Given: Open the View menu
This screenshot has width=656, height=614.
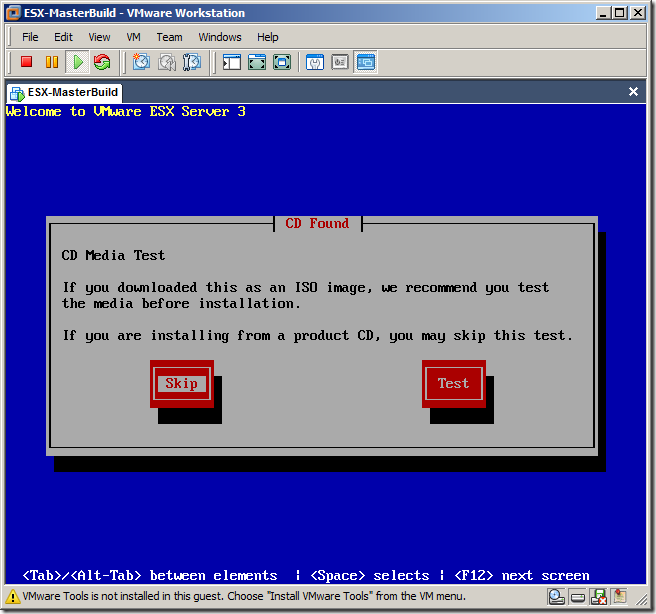Looking at the screenshot, I should 99,37.
